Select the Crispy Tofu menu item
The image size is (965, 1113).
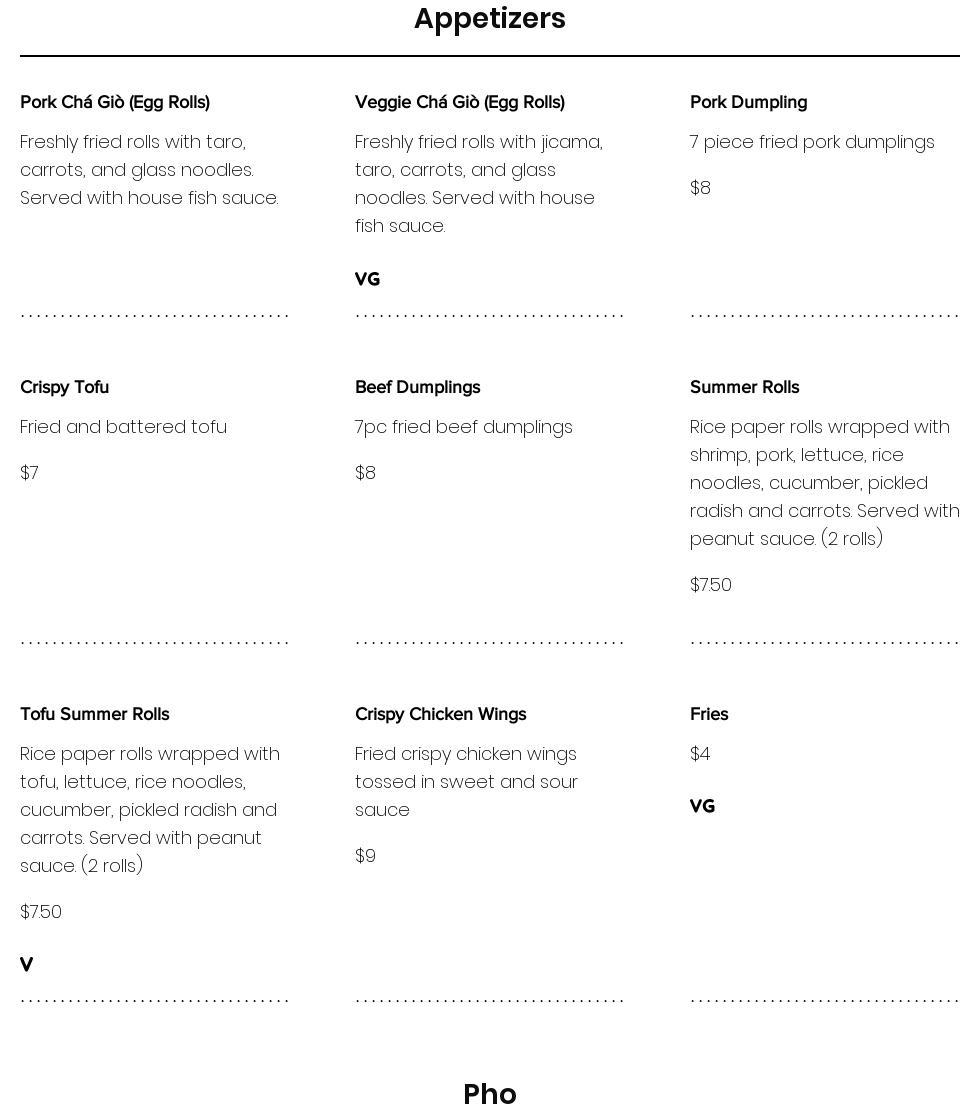pos(64,387)
